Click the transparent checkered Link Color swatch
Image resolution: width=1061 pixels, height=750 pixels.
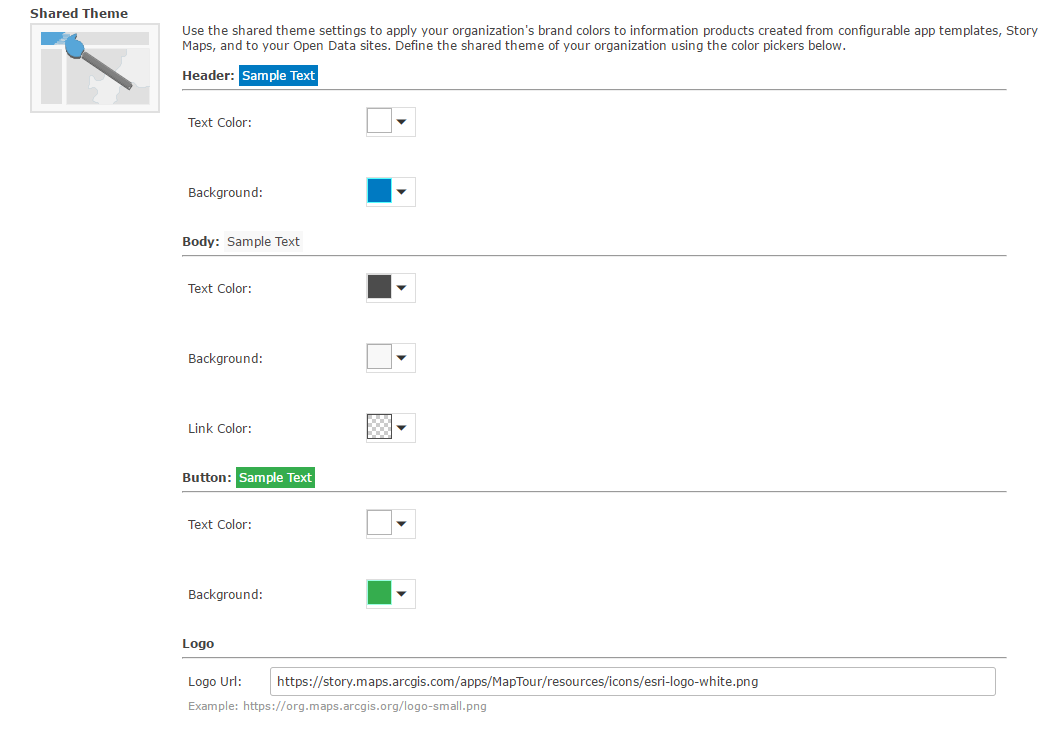(x=379, y=428)
